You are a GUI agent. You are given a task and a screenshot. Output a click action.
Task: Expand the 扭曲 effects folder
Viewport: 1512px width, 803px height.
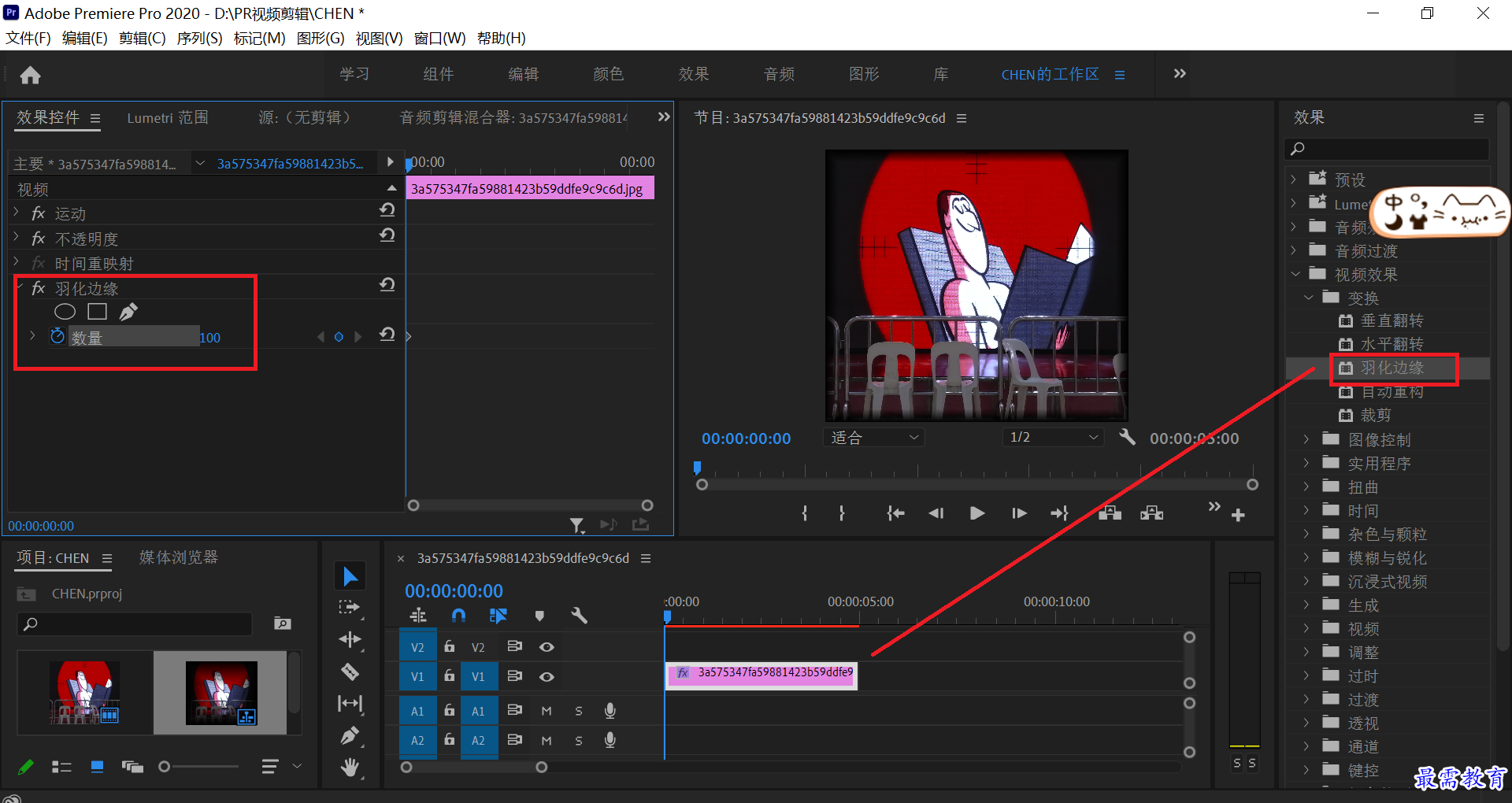[1306, 487]
